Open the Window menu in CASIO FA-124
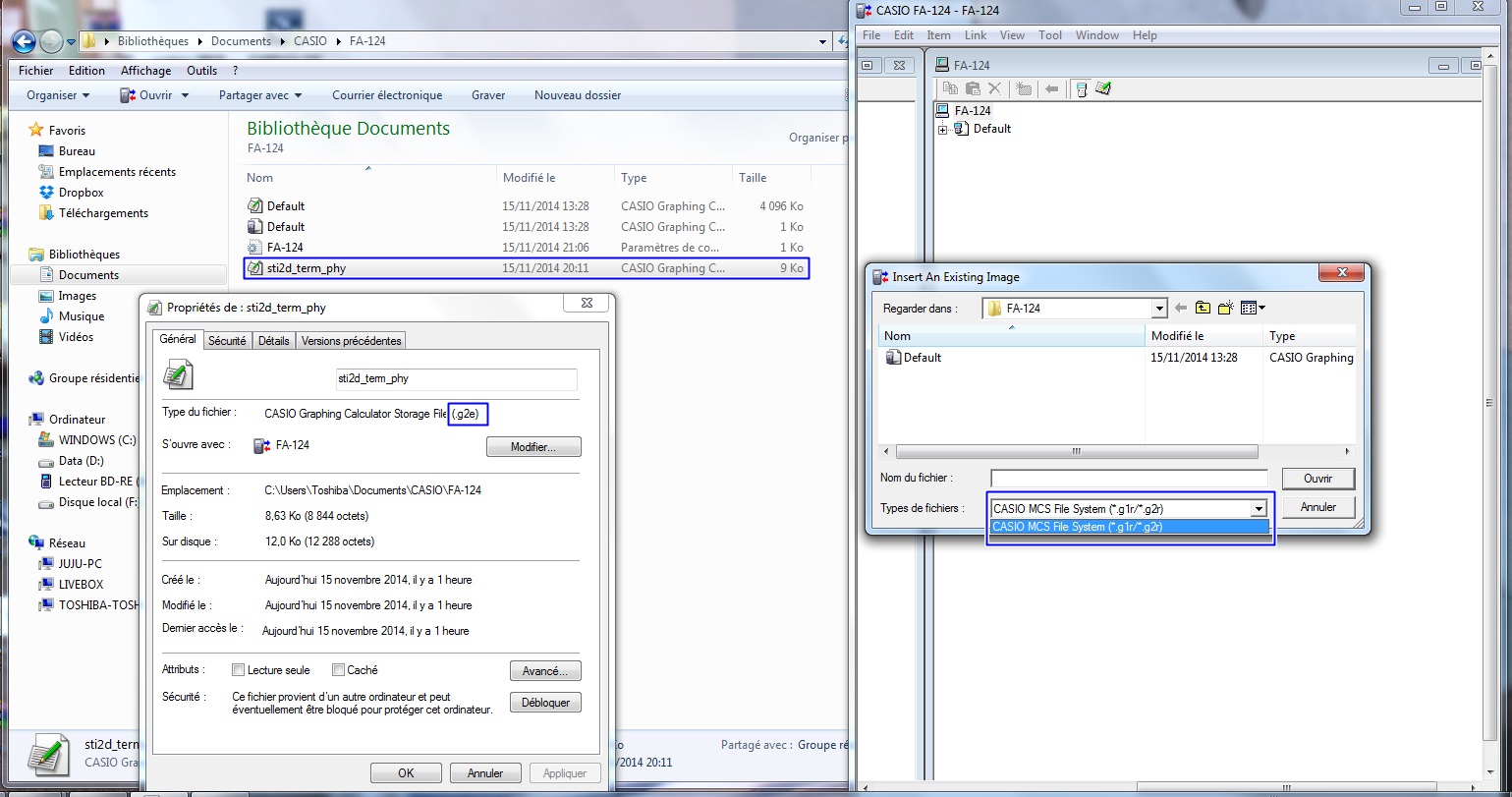1512x797 pixels. click(1097, 35)
